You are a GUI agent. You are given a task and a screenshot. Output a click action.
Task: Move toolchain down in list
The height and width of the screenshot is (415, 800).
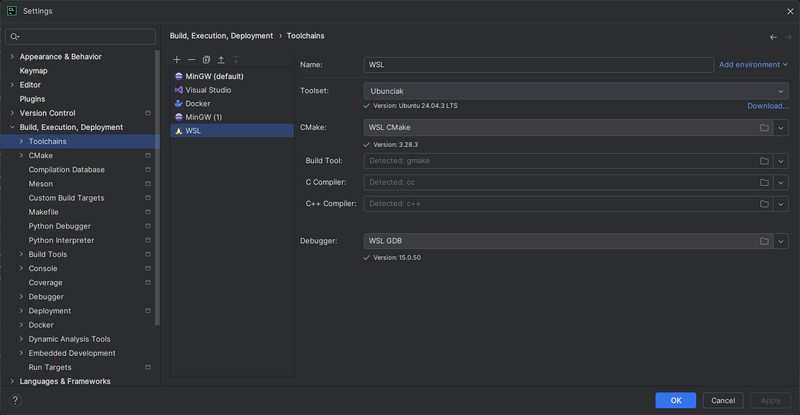tap(236, 60)
